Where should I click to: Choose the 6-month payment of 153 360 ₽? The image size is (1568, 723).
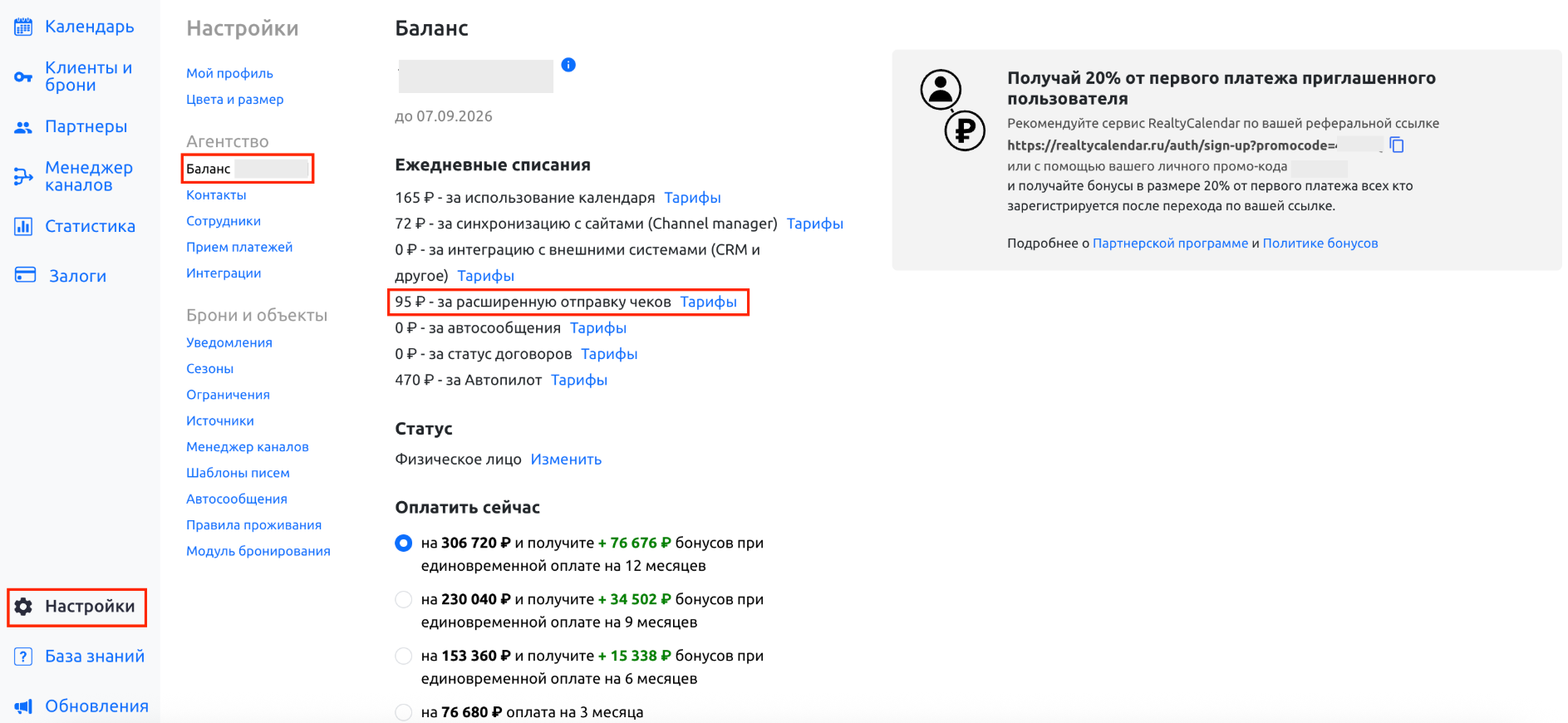tap(403, 656)
